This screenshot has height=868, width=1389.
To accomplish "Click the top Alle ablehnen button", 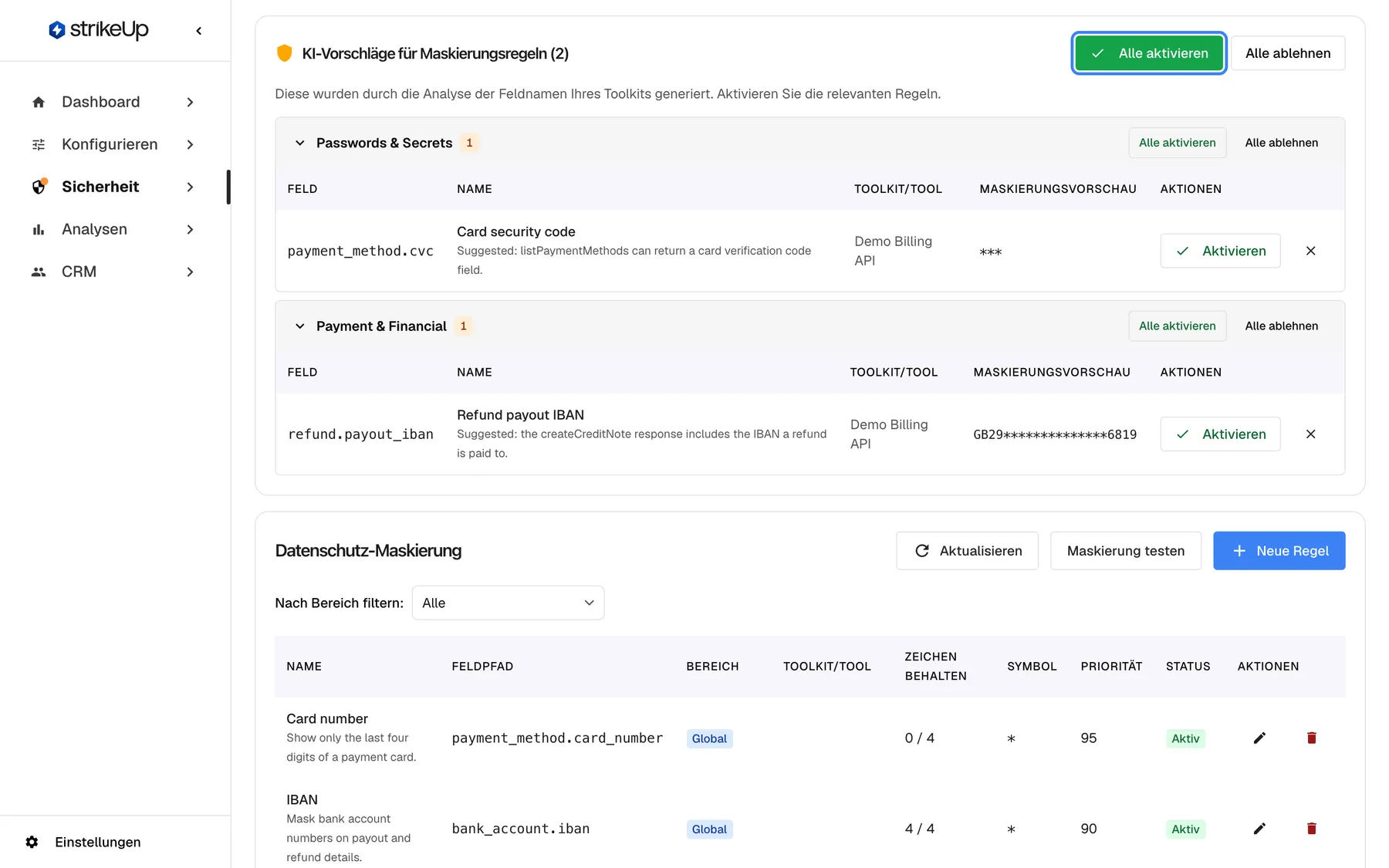I will (x=1288, y=53).
